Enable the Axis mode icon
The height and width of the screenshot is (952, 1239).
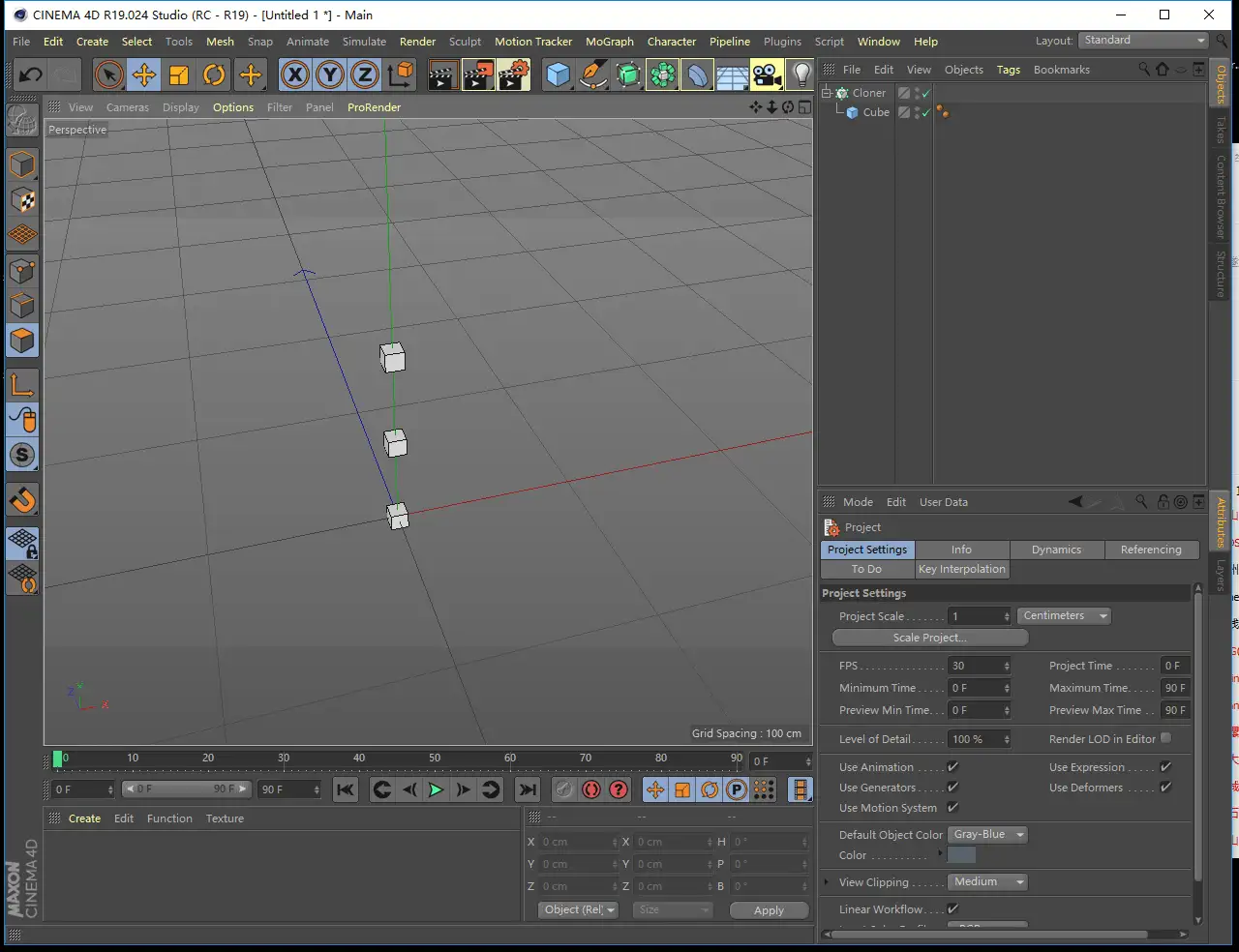pyautogui.click(x=22, y=384)
